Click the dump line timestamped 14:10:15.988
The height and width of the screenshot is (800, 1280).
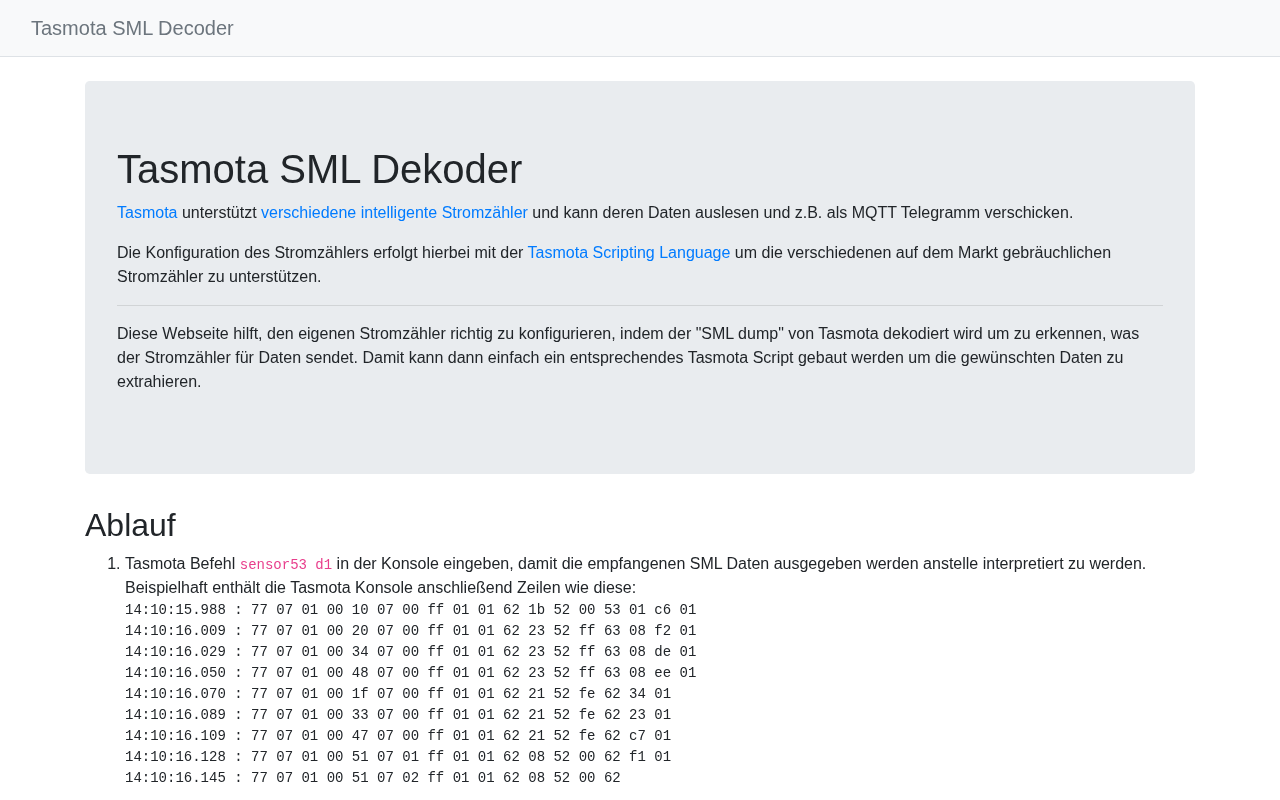click(x=411, y=610)
